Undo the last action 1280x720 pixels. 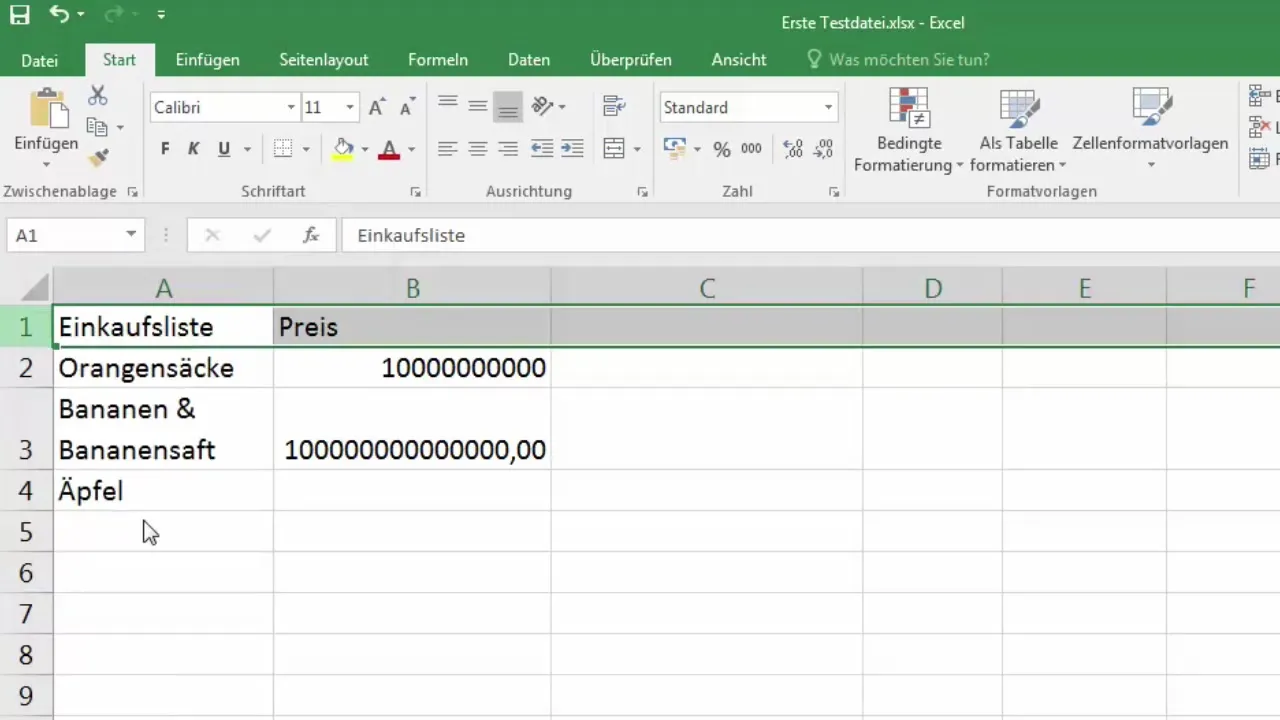[60, 15]
